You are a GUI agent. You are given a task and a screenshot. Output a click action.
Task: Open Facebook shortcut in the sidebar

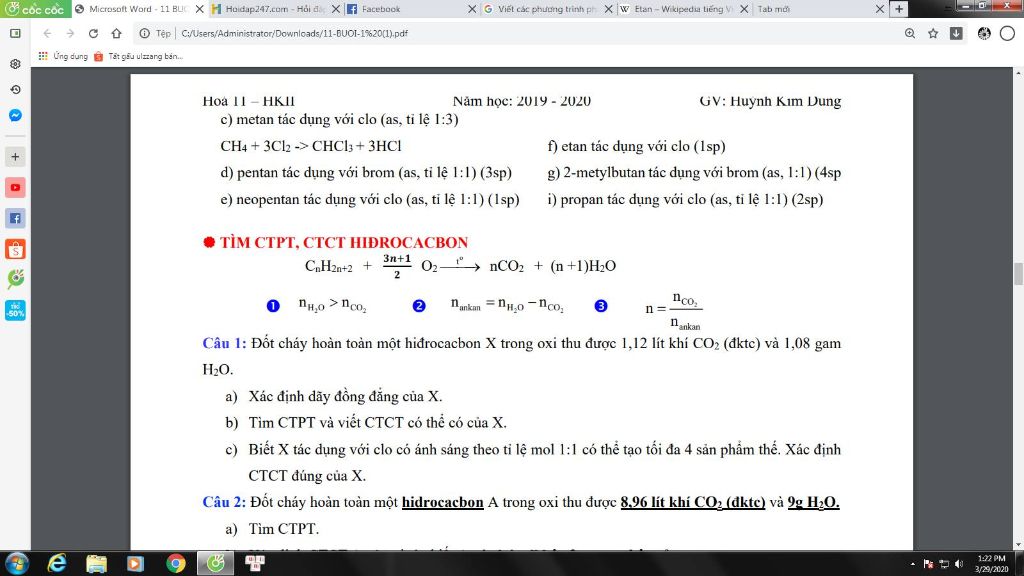pyautogui.click(x=15, y=218)
